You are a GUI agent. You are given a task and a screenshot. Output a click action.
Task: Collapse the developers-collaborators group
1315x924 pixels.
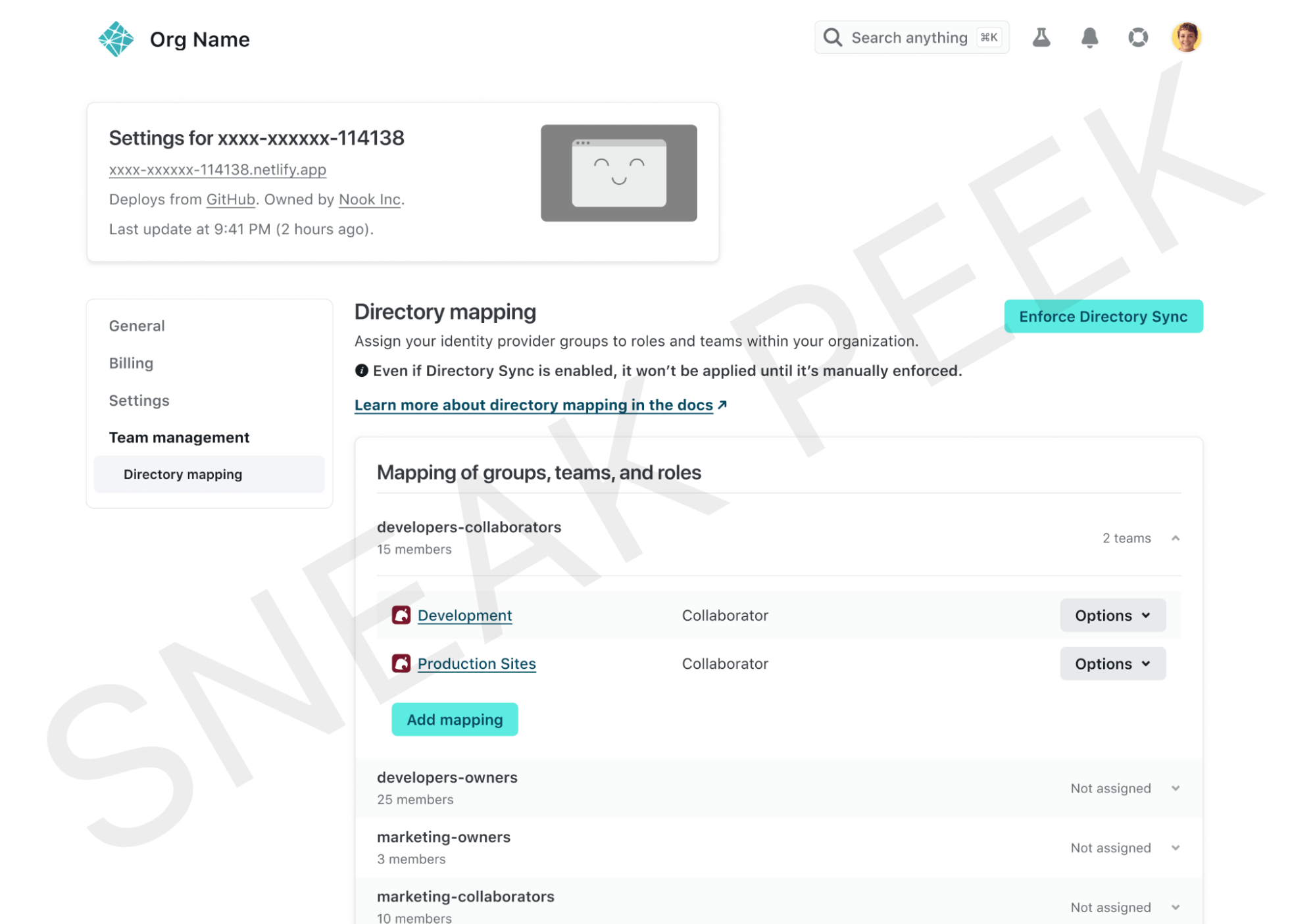[x=1175, y=538]
